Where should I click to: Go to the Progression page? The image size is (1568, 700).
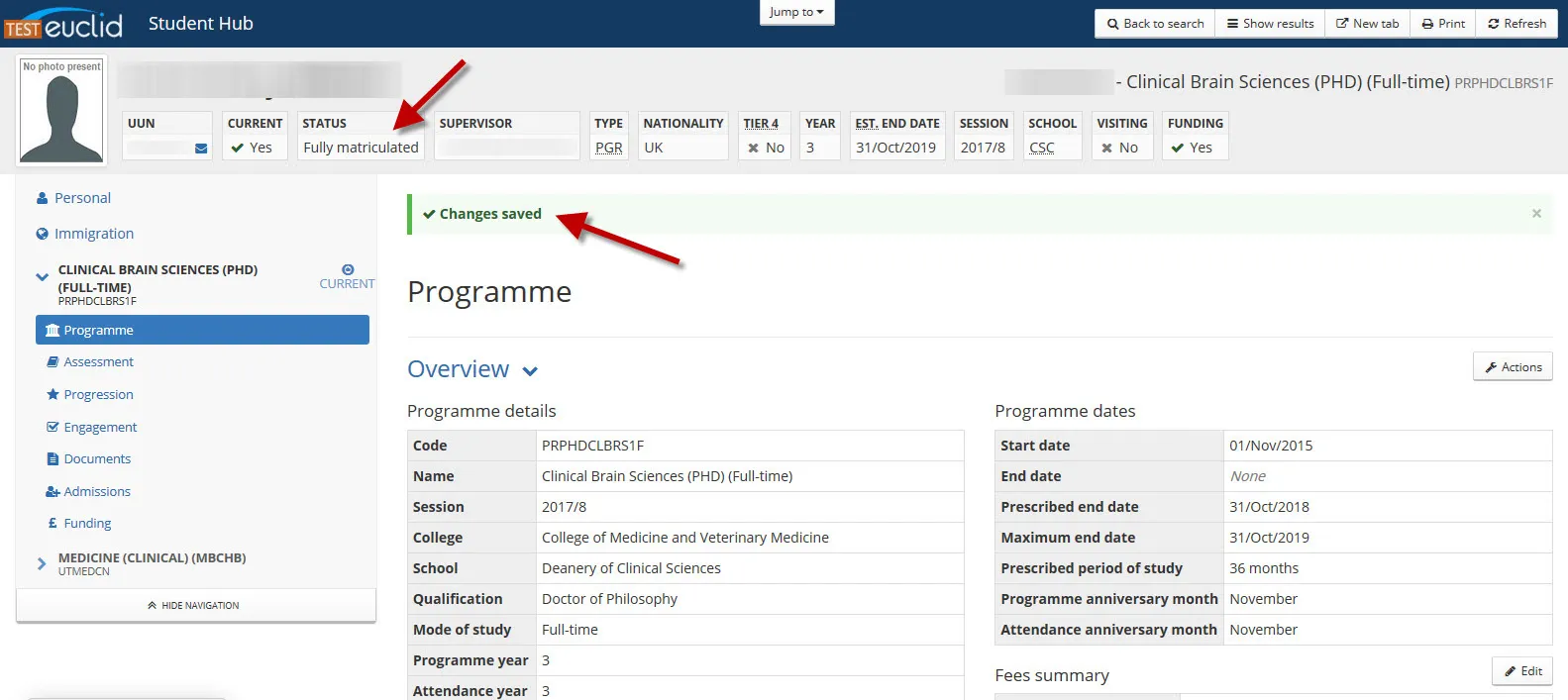98,394
